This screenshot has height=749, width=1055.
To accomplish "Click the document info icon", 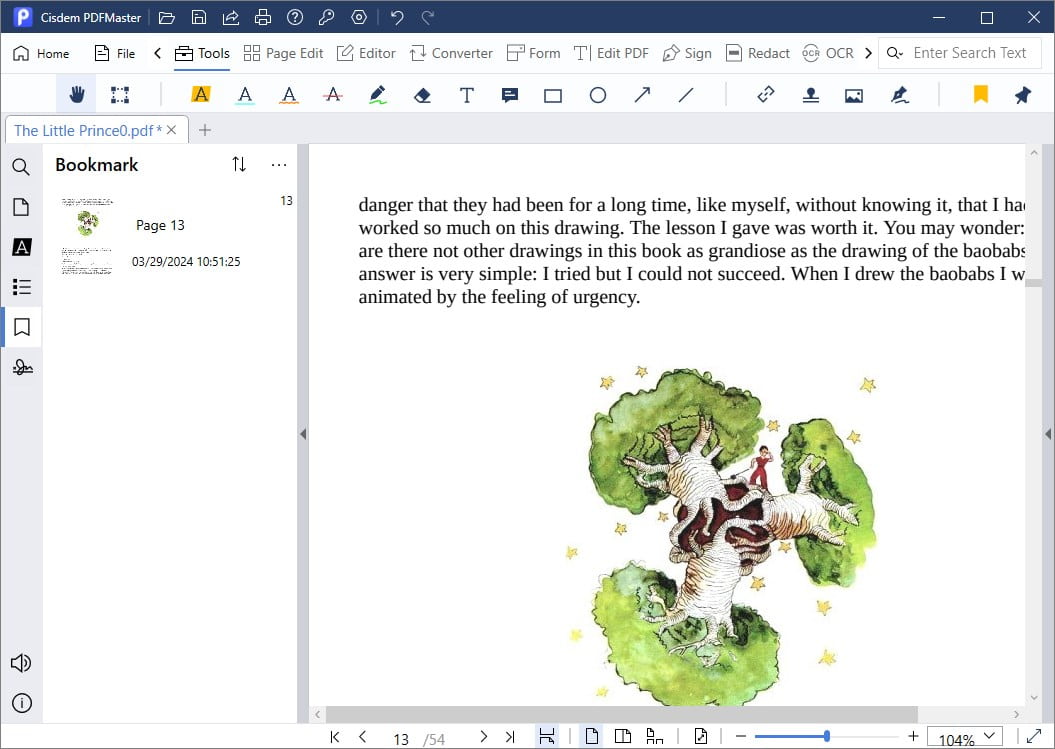I will coord(22,703).
